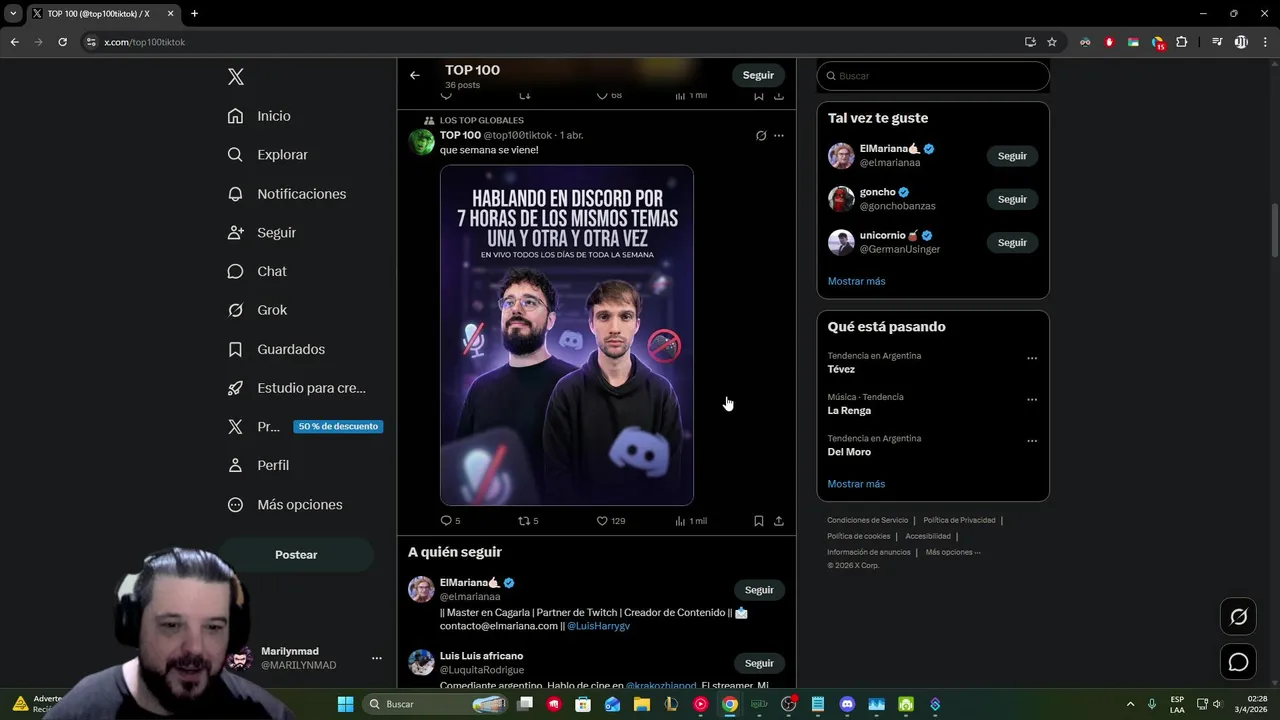Click the back arrow beside TOP 100
Screen dimensions: 1280x720
point(415,75)
